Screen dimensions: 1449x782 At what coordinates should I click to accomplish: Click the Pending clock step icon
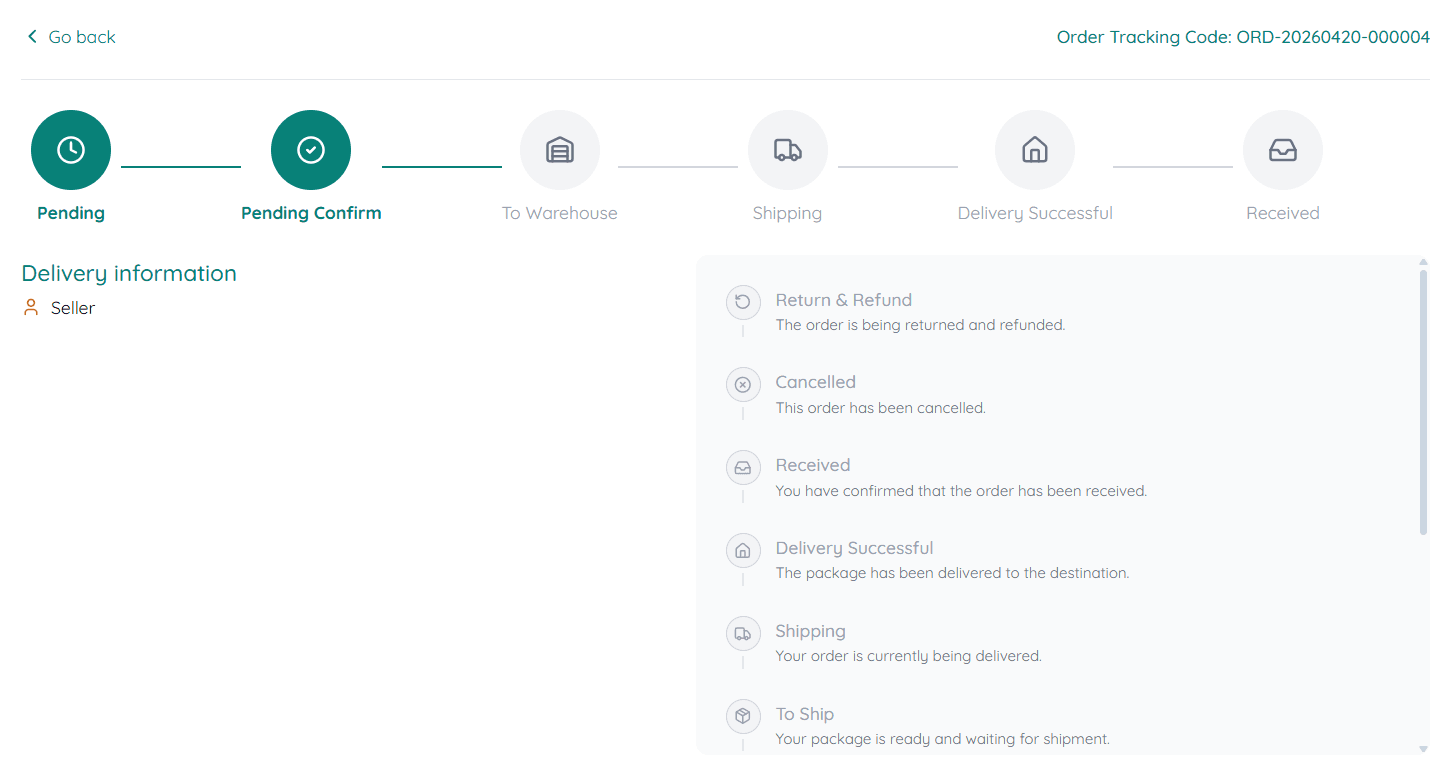coord(71,150)
